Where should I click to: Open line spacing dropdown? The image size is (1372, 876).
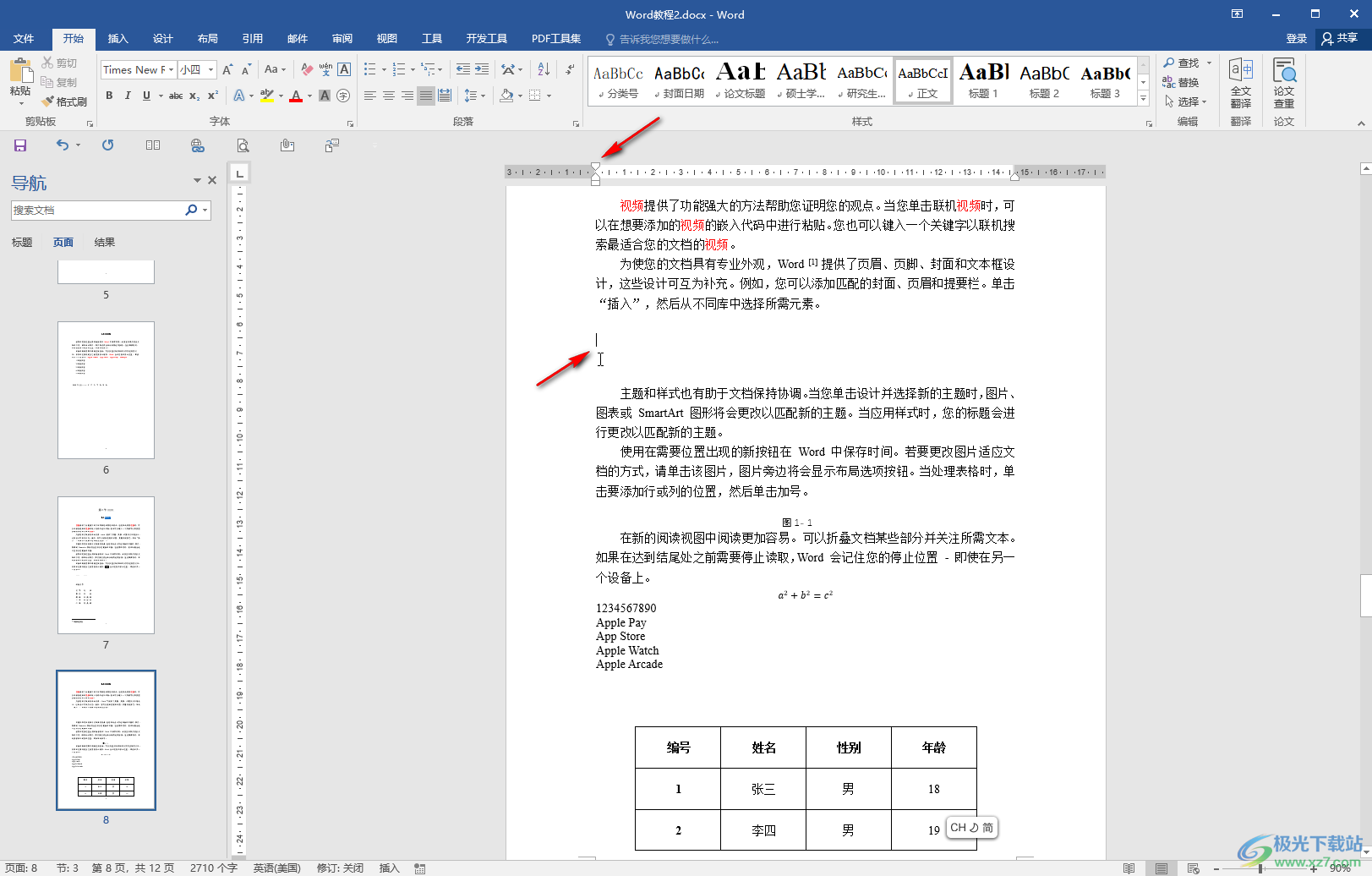point(474,96)
